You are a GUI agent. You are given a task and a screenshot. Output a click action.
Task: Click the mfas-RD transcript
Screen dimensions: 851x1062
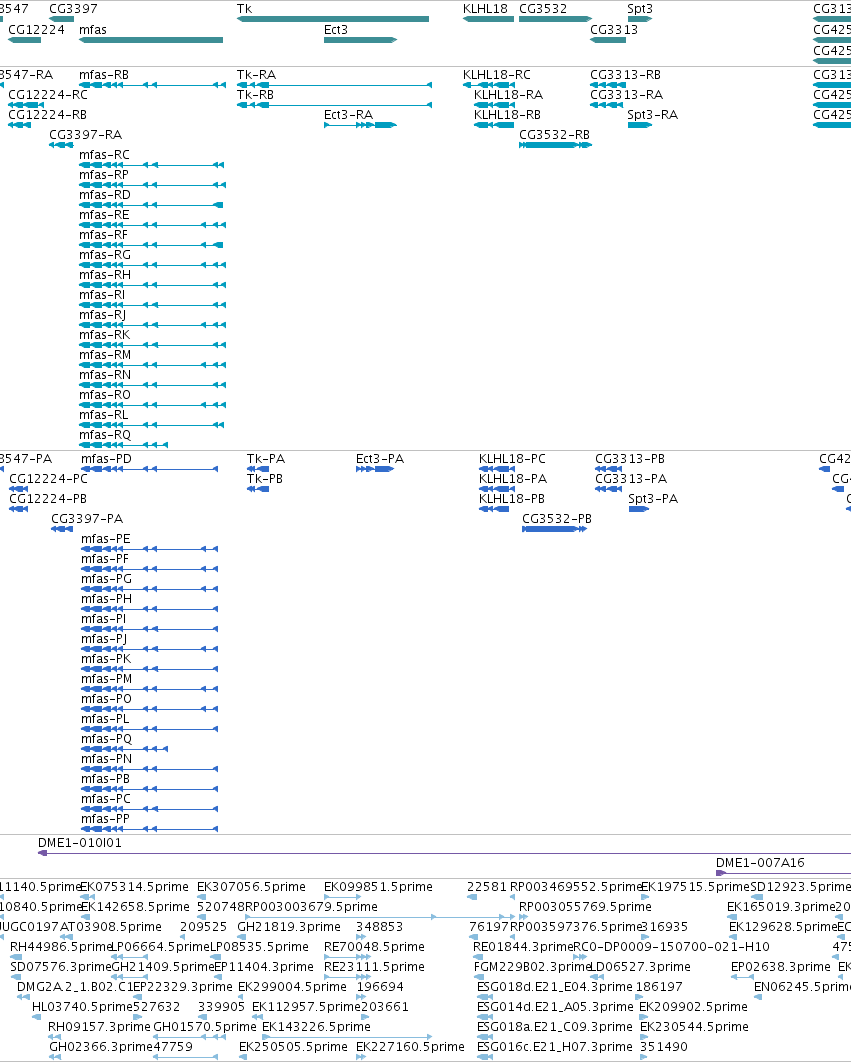[x=151, y=205]
